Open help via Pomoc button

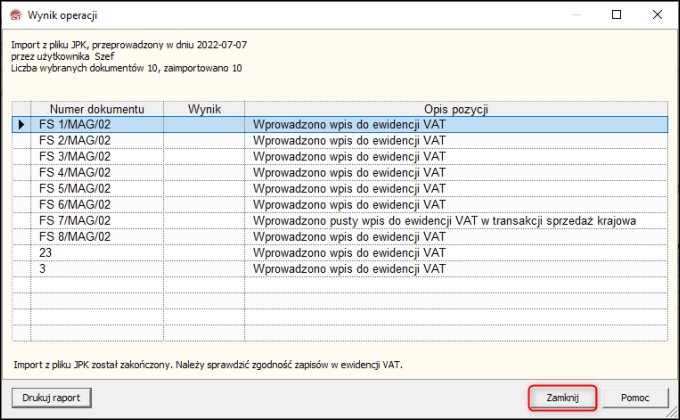click(635, 397)
